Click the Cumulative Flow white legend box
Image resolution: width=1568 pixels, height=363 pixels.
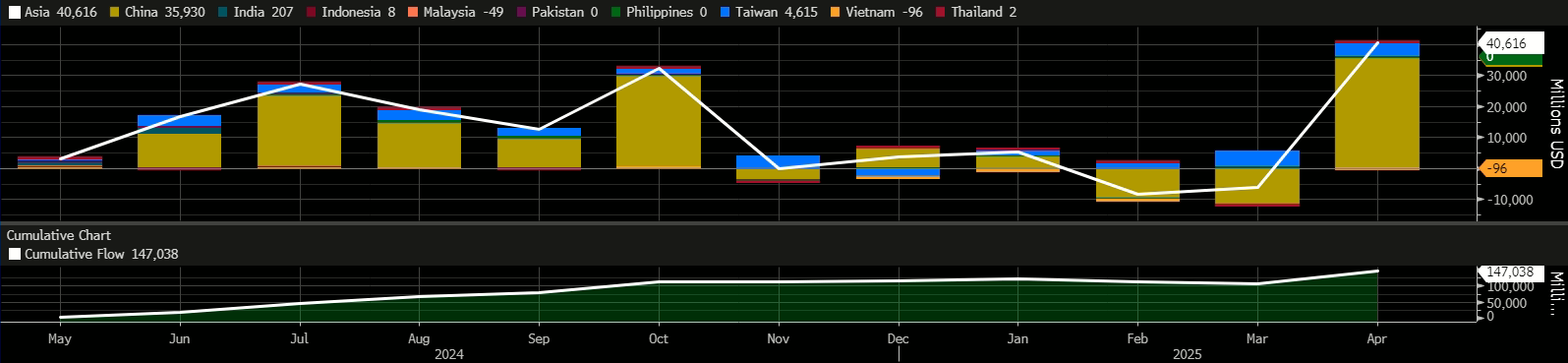point(15,254)
